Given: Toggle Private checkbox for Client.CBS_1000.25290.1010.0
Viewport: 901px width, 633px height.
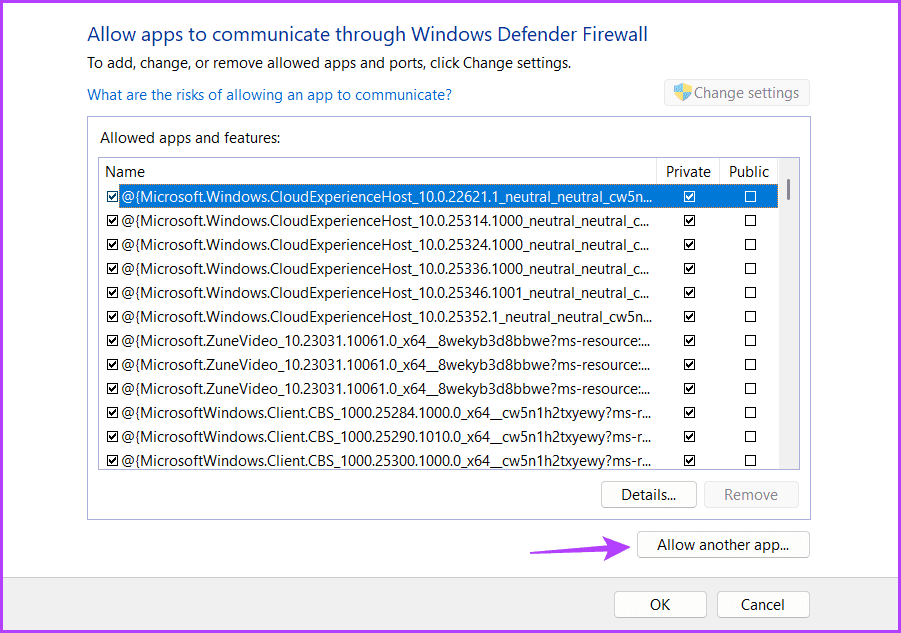Looking at the screenshot, I should point(690,437).
